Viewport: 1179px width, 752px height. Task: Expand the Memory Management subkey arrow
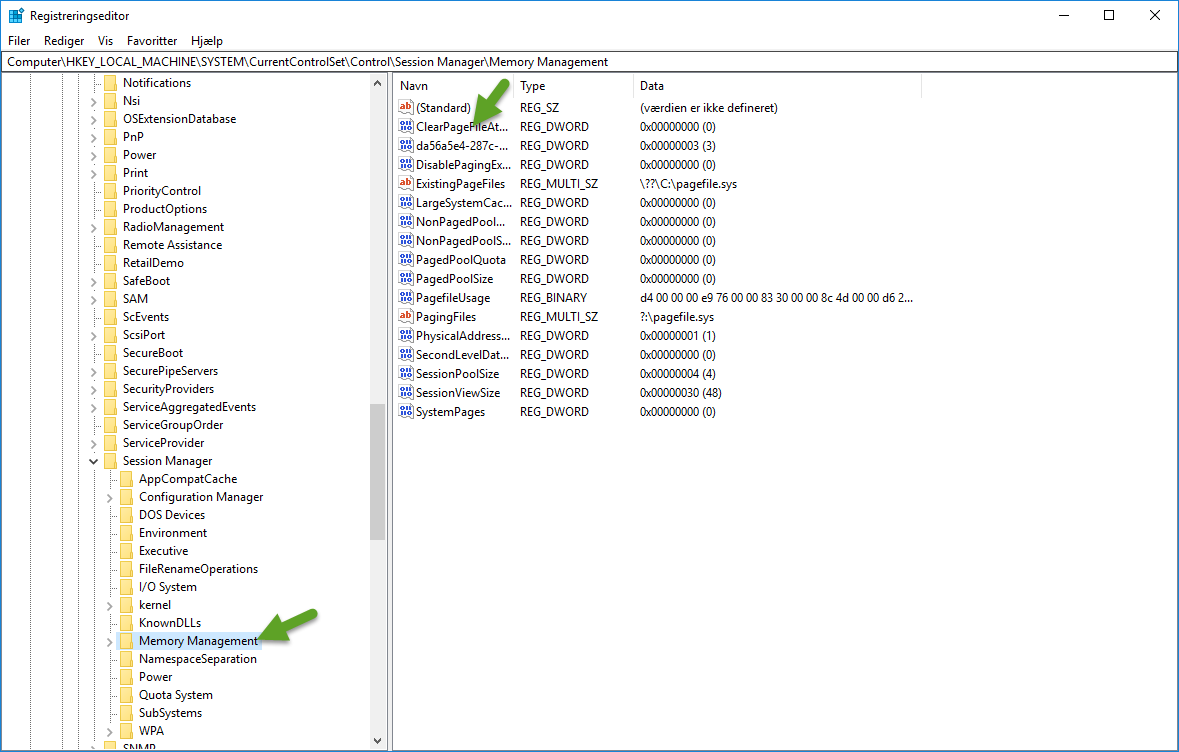pos(109,641)
